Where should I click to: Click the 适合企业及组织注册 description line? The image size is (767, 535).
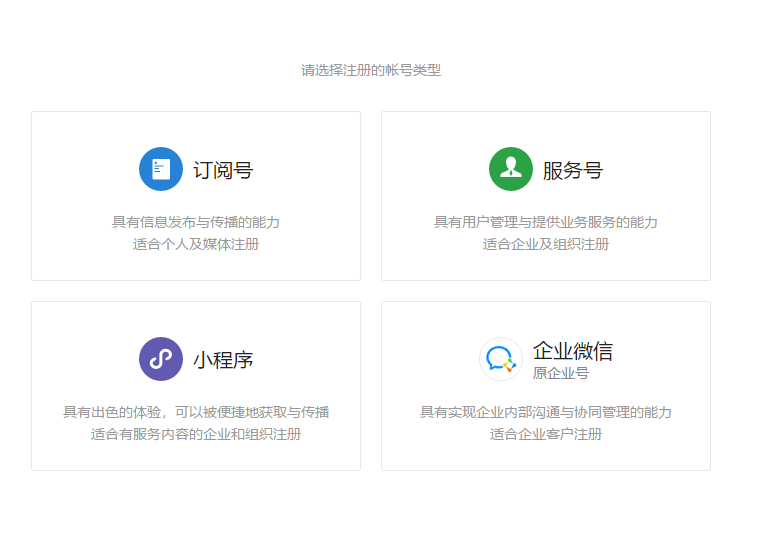[546, 244]
